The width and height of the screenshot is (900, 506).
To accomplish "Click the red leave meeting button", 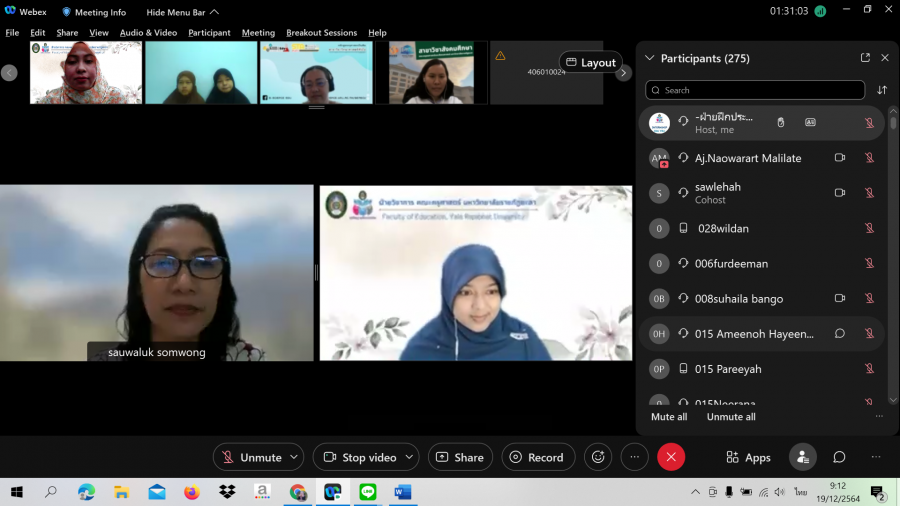I will click(x=671, y=457).
